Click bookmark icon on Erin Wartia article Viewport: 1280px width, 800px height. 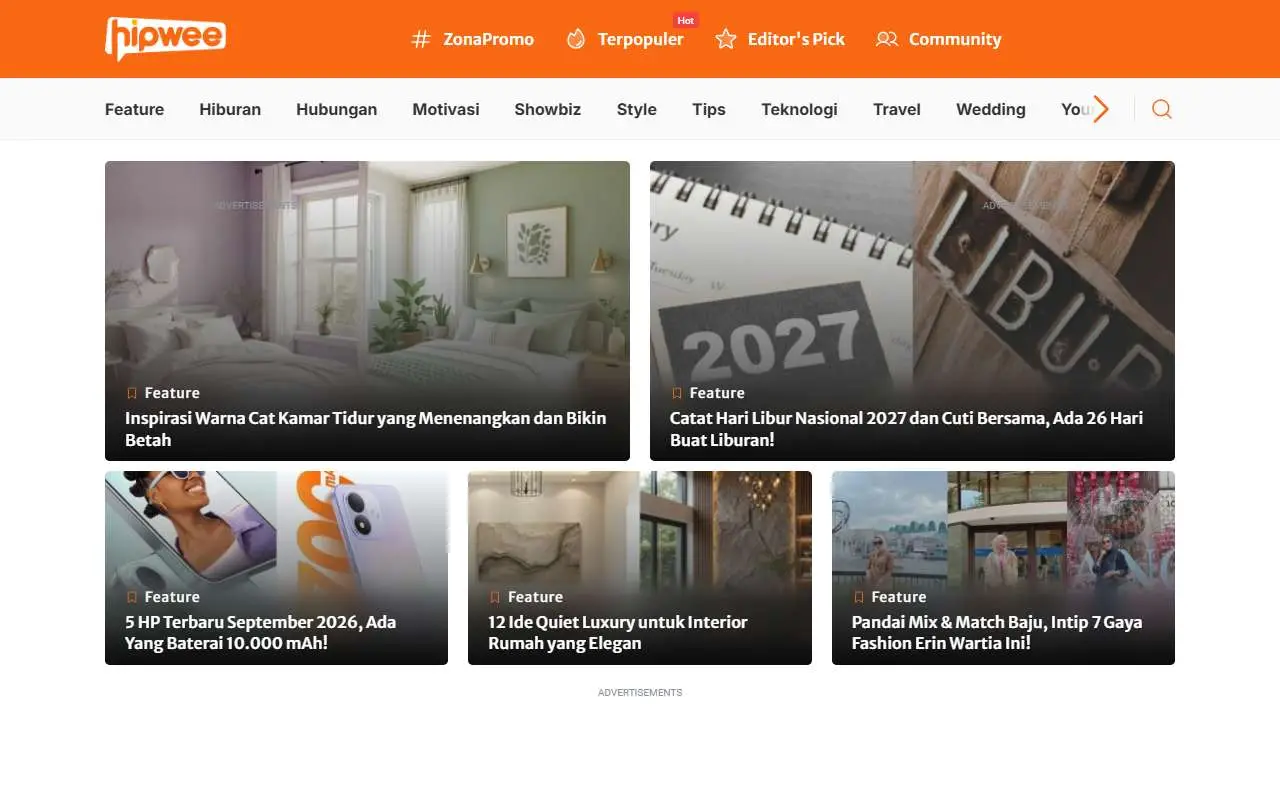tap(858, 597)
